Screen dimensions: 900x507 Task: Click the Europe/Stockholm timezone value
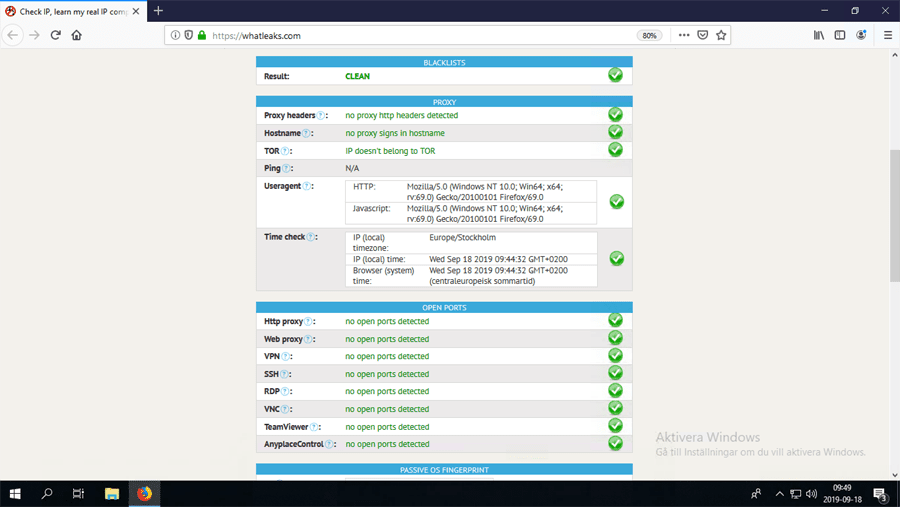click(x=463, y=237)
